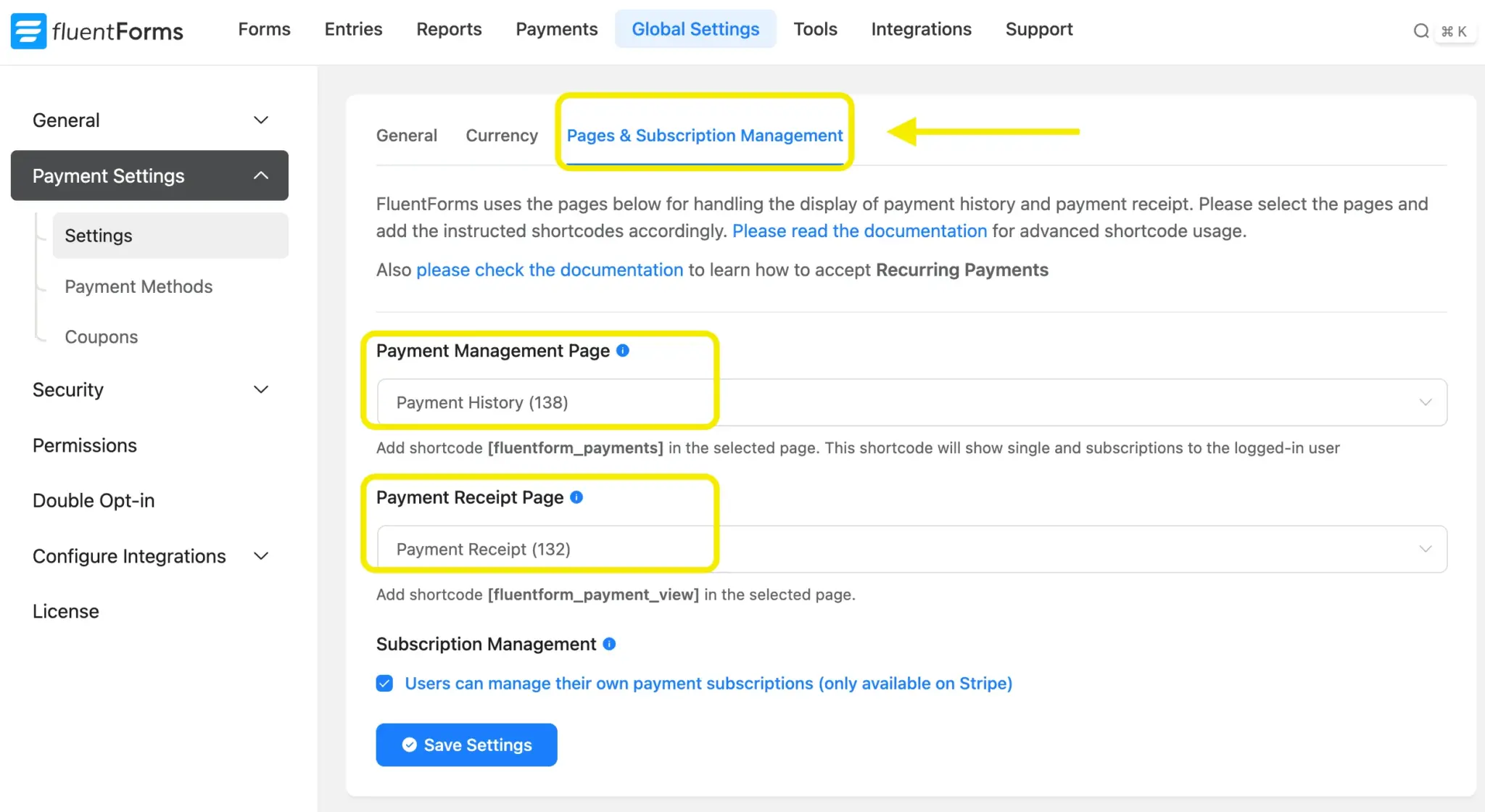This screenshot has height=812, width=1485.
Task: Click the ⌘K shortcut badge
Action: (x=1454, y=31)
